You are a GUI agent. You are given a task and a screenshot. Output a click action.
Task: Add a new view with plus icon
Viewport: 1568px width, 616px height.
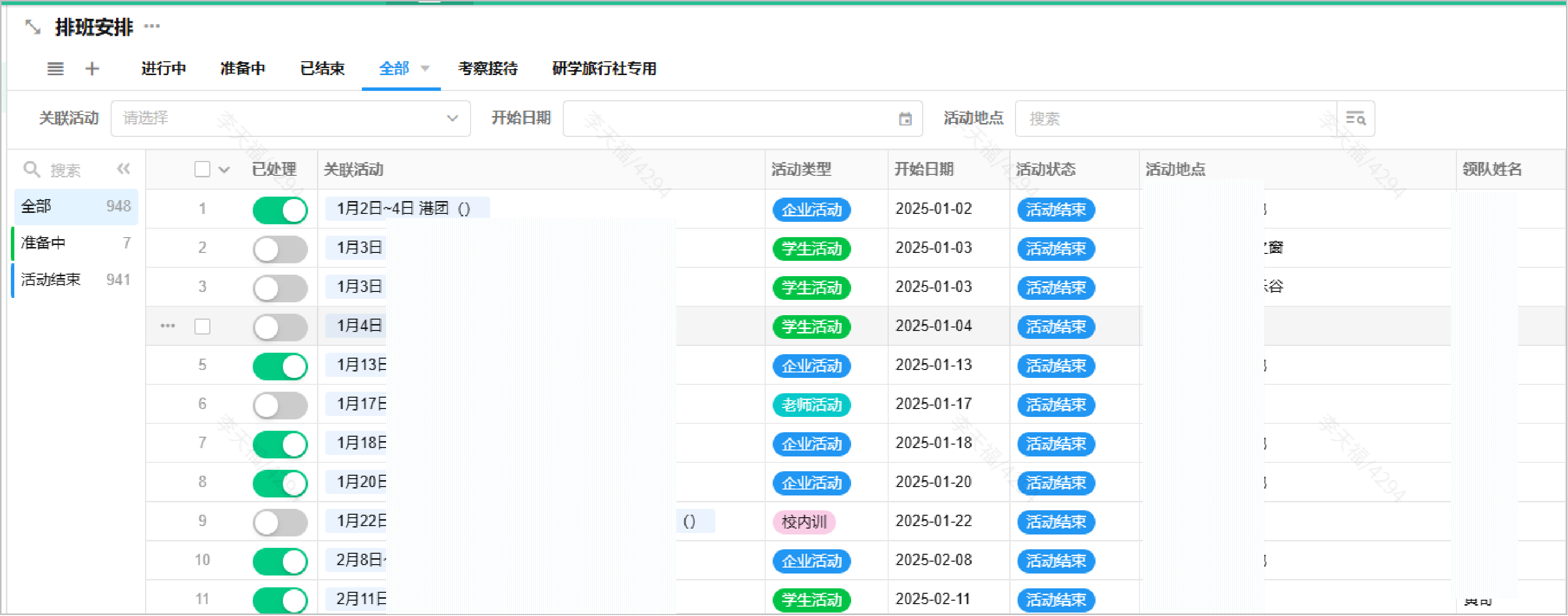(92, 68)
